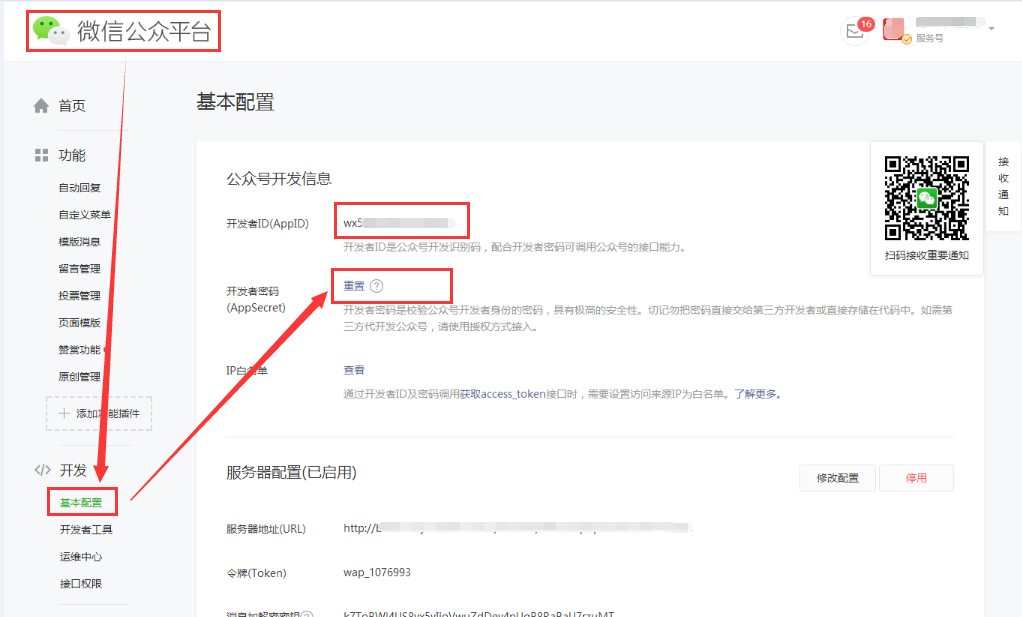Viewport: 1022px width, 617px height.
Task: Click the AppID value starting with wx5
Action: [x=400, y=223]
